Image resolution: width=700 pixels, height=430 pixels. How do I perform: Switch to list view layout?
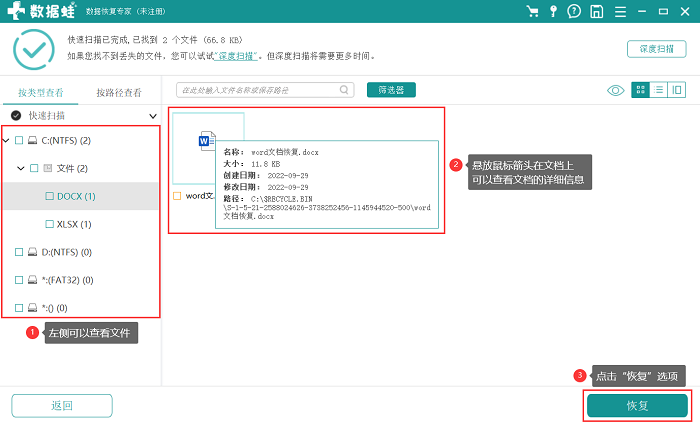click(x=658, y=90)
